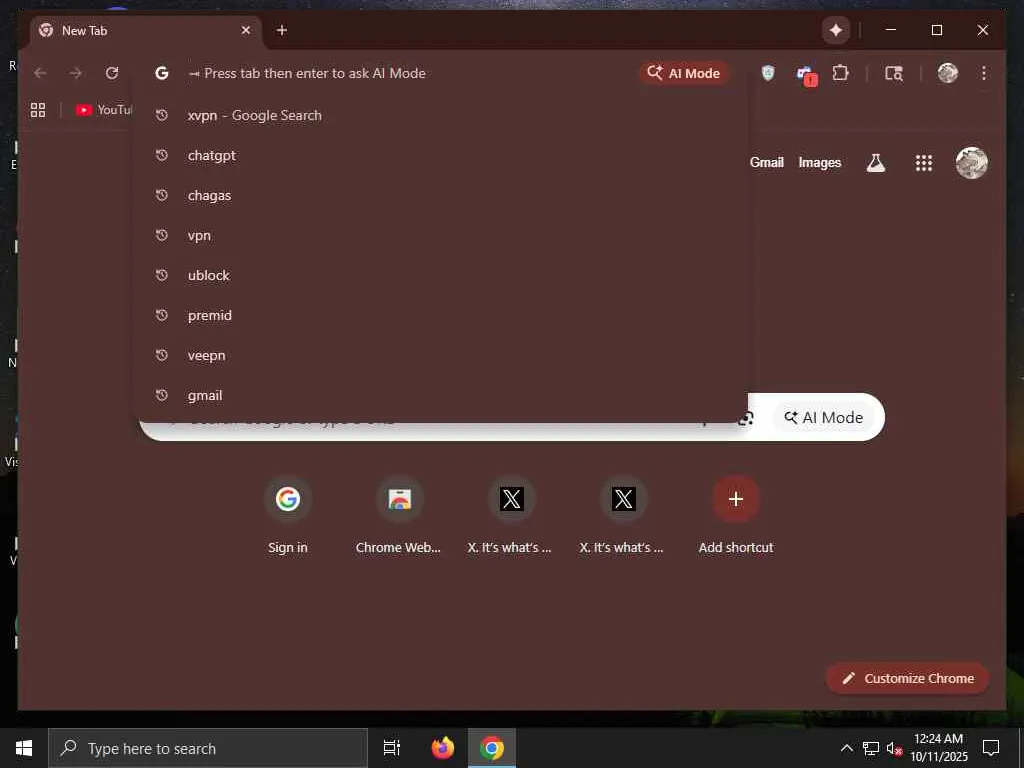
Task: Click the muted volume tray icon
Action: point(894,748)
